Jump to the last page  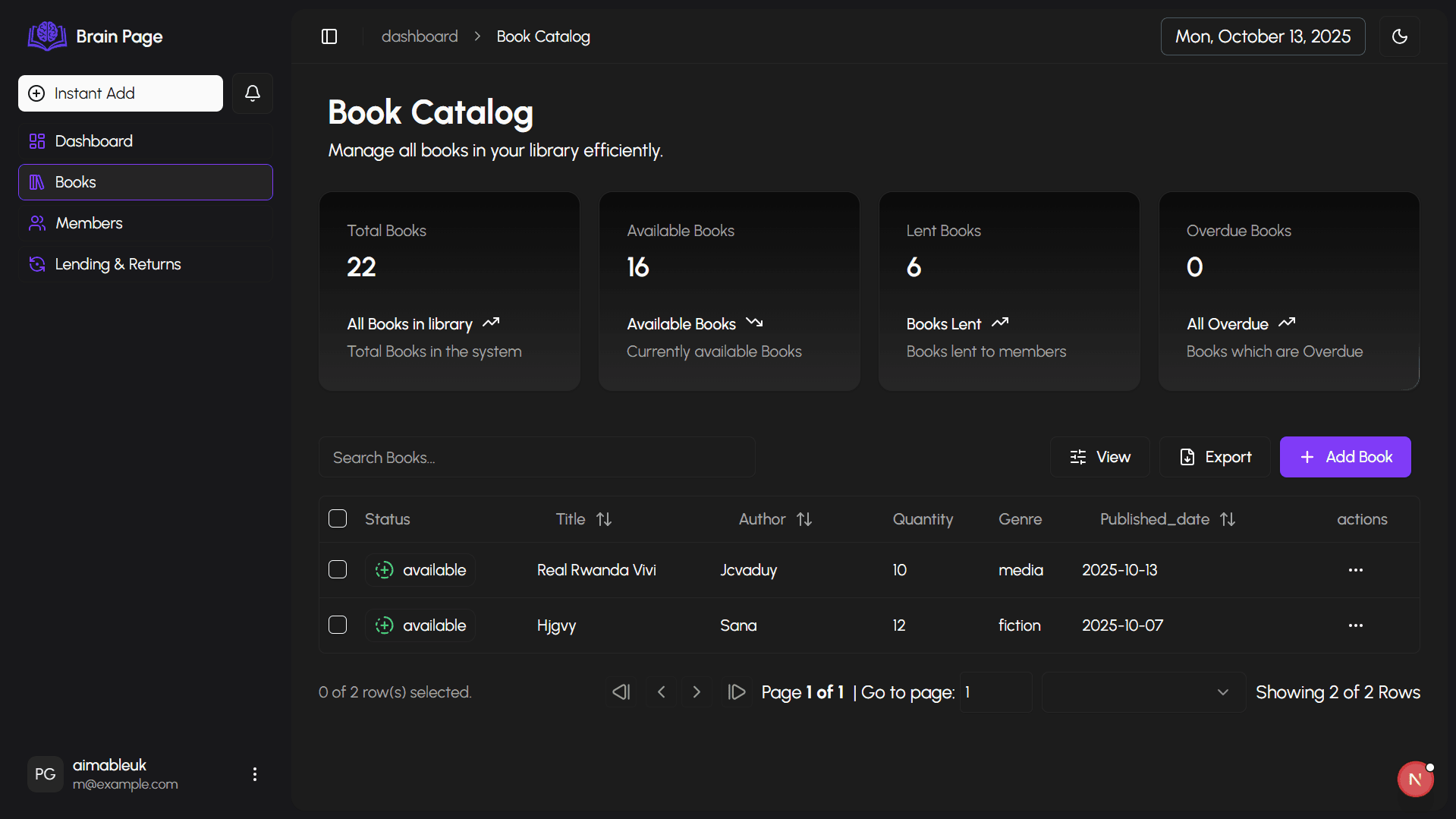(x=736, y=692)
